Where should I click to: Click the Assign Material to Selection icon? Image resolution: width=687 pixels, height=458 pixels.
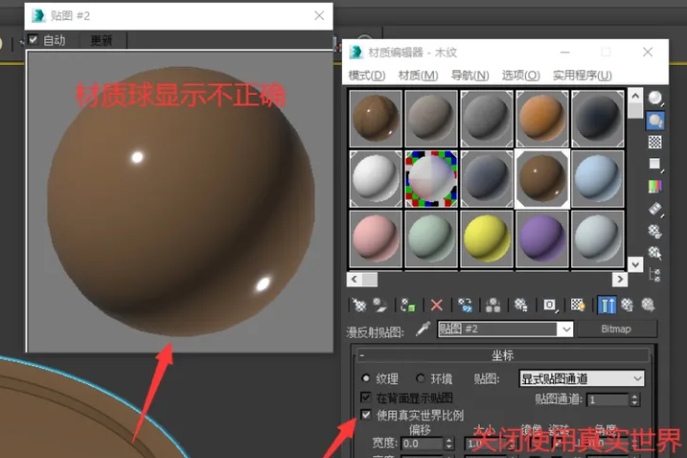click(407, 305)
